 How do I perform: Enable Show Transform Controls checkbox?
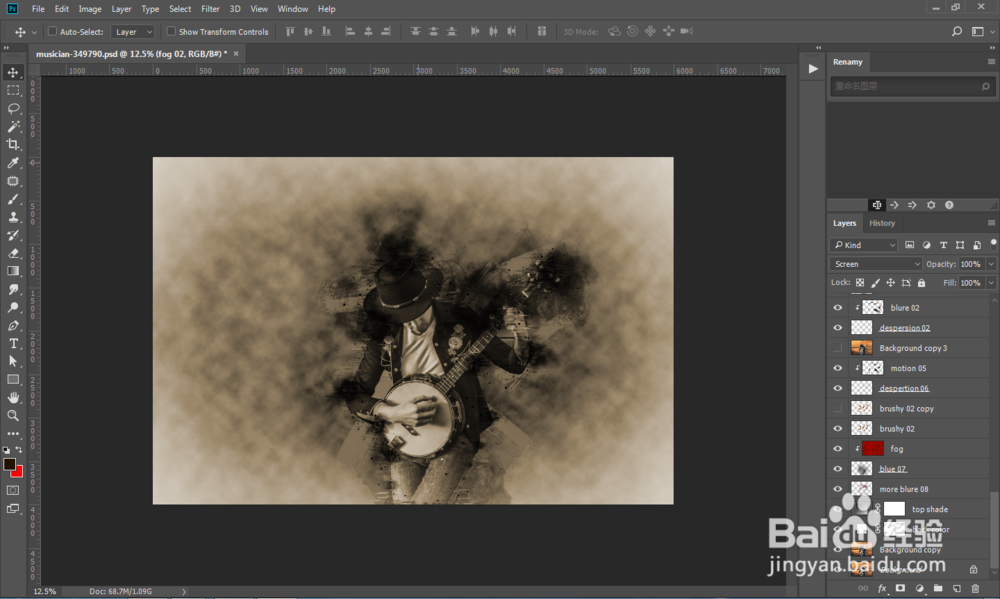[171, 31]
